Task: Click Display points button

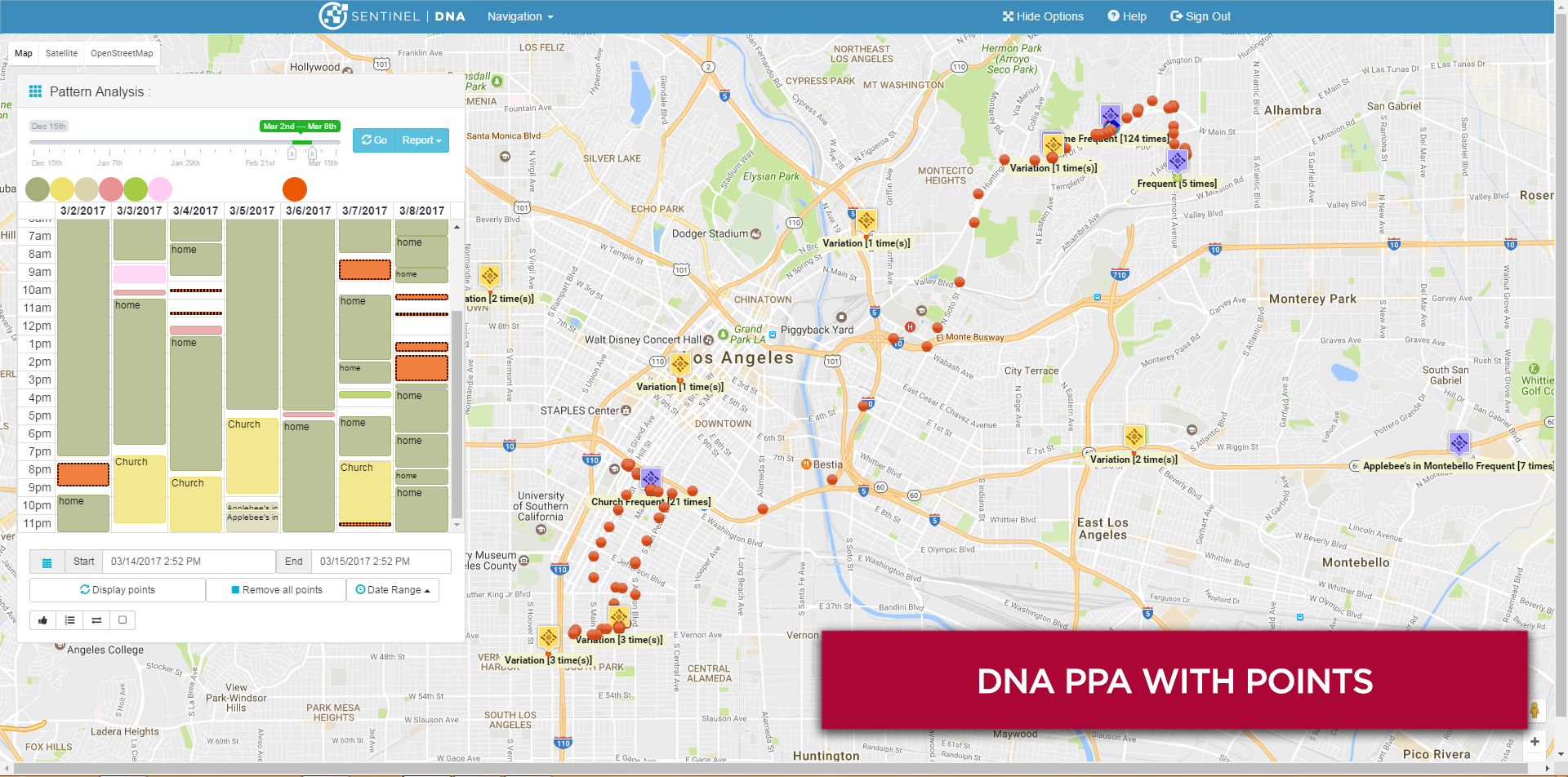Action: click(118, 590)
